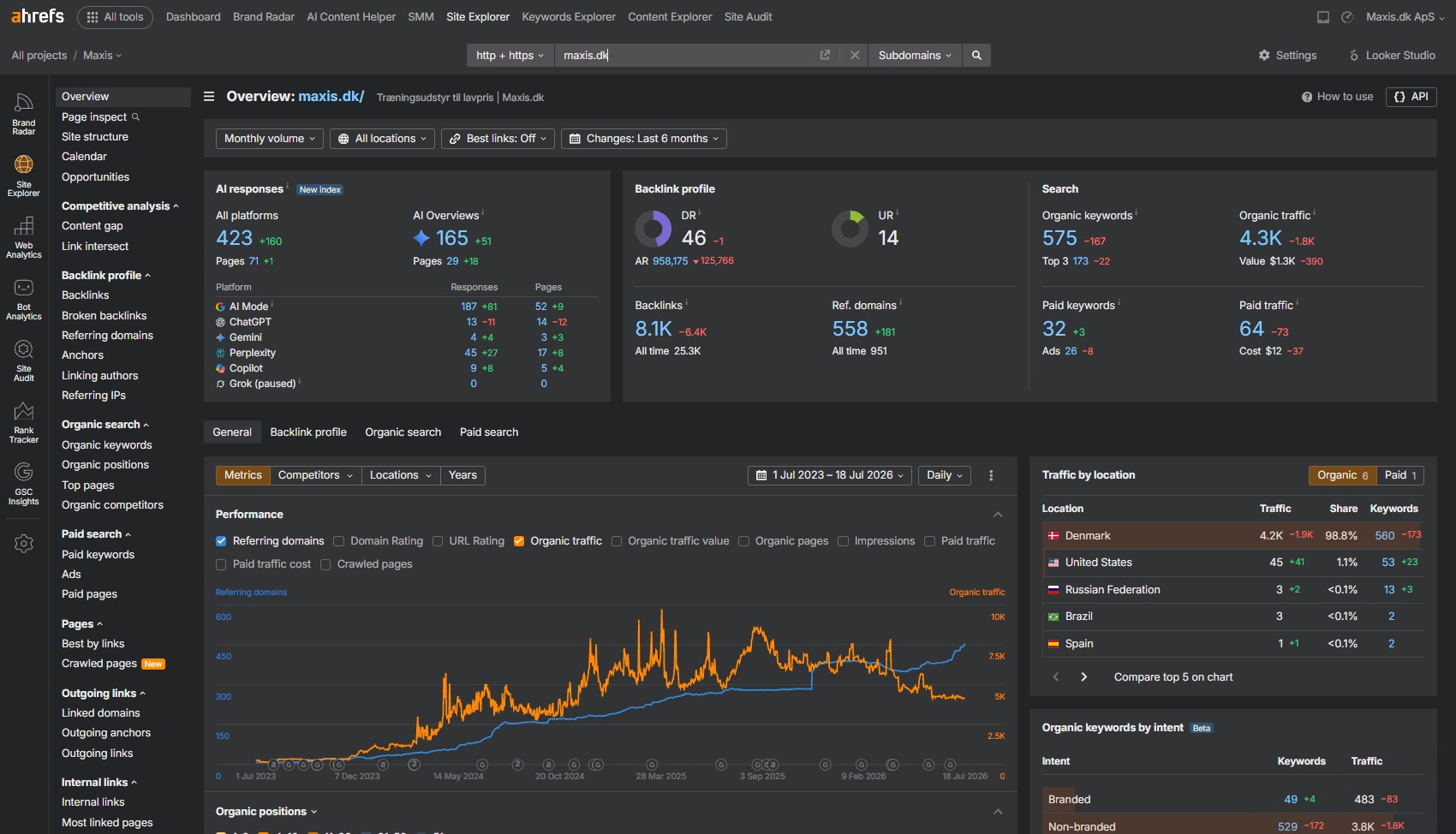
Task: Go to previous traffic locations page
Action: click(x=1056, y=676)
